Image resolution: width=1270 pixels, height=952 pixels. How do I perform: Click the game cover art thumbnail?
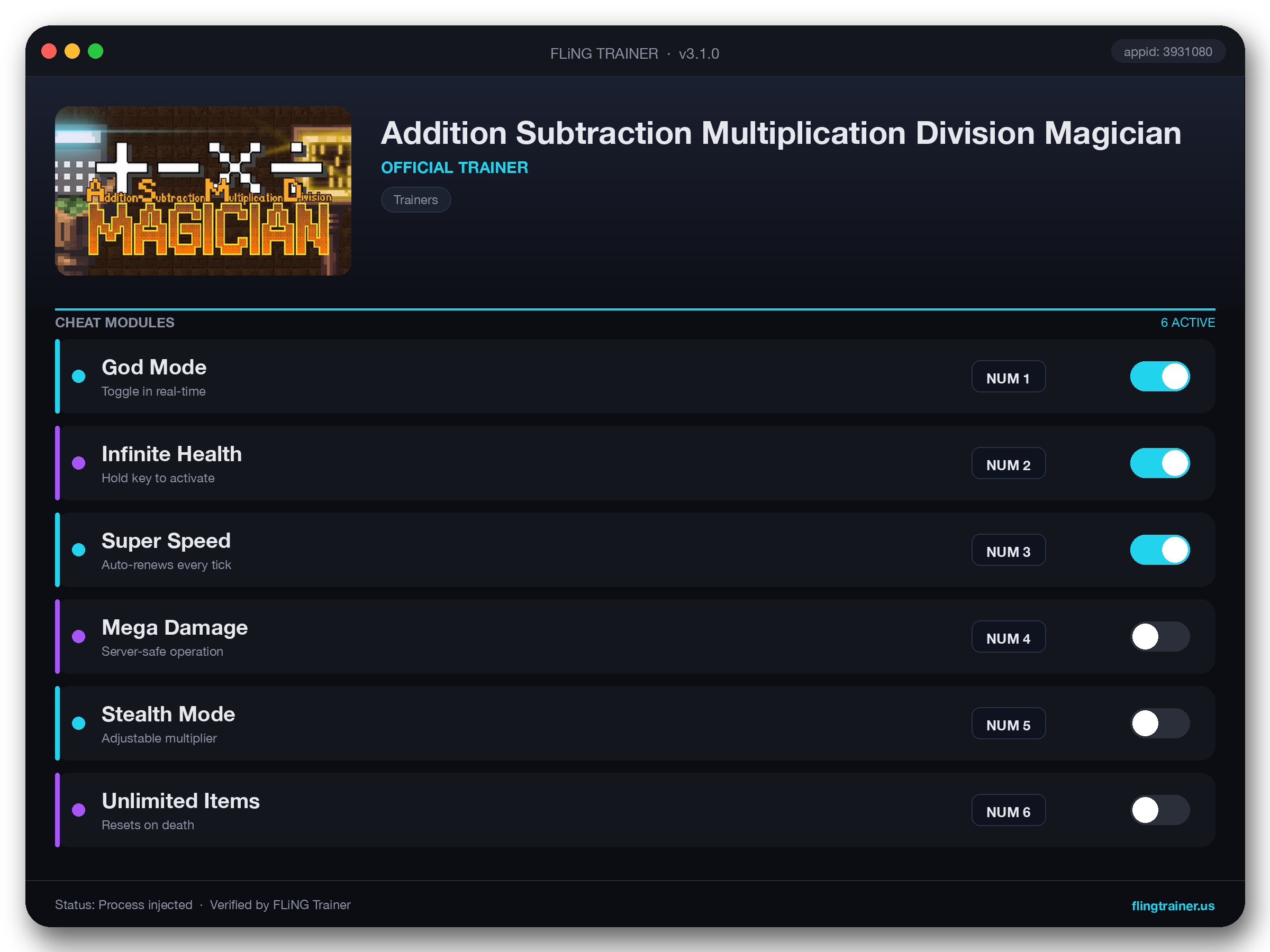coord(203,190)
